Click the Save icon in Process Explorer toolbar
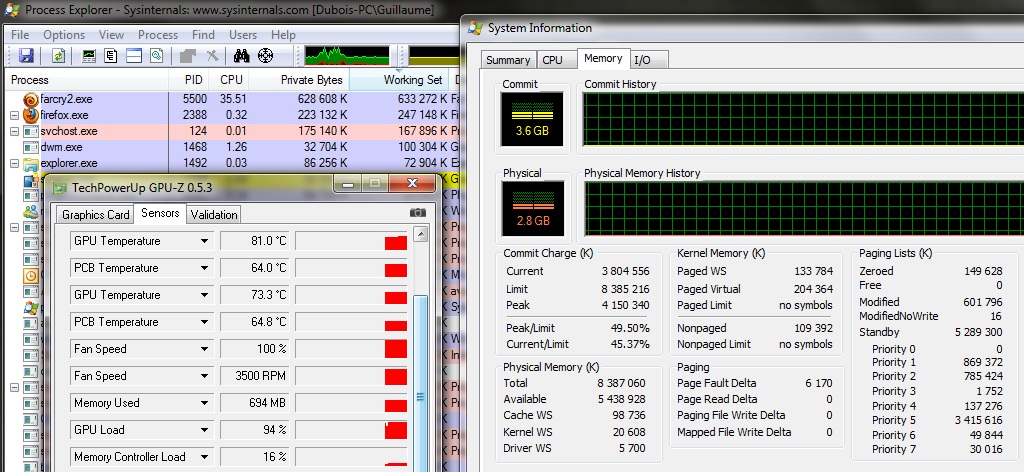Screen dimensions: 1024x472 click(26, 56)
